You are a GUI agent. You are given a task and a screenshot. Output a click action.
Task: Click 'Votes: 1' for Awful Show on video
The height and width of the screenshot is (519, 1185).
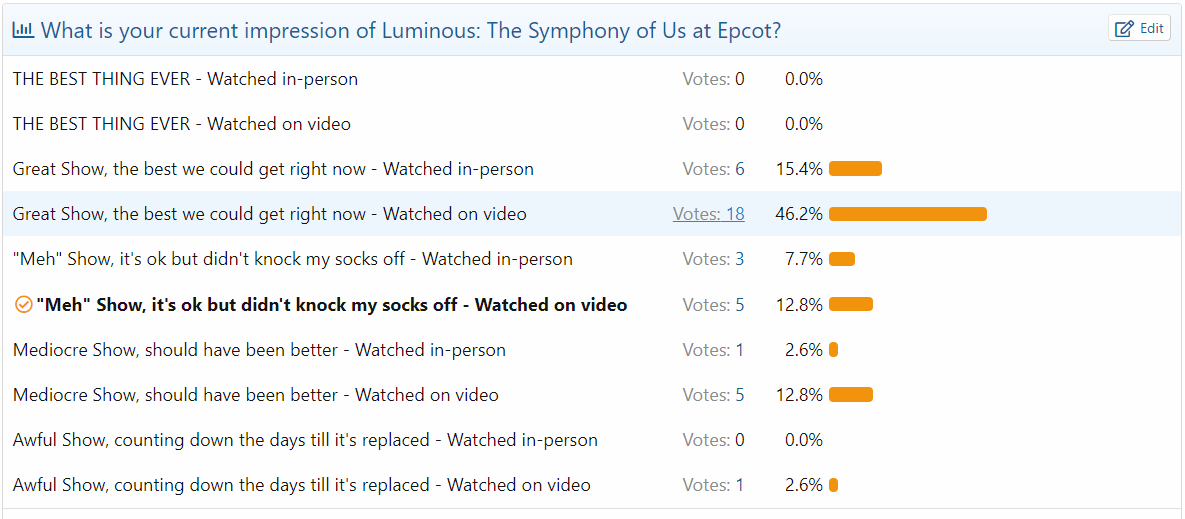pos(713,485)
